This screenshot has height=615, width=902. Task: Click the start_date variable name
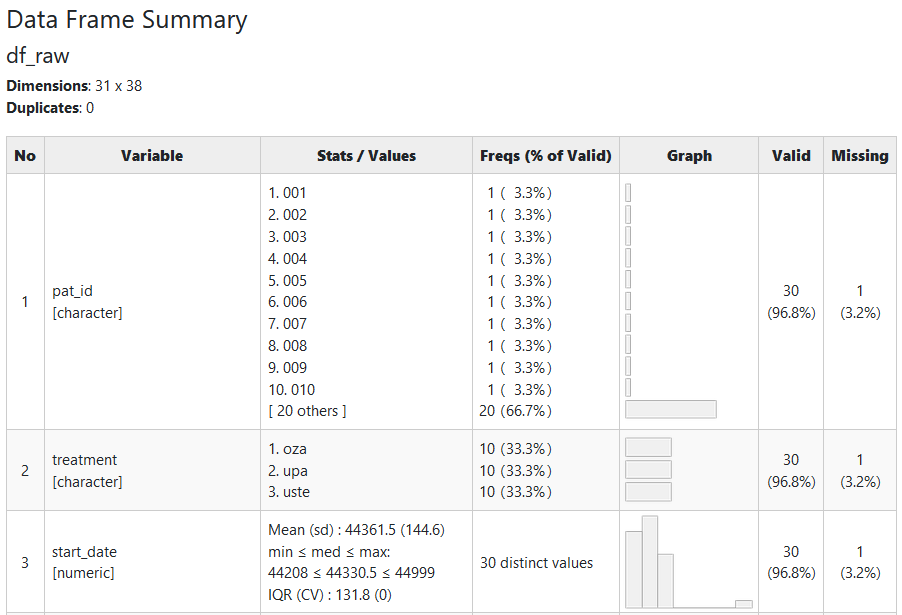(x=84, y=552)
